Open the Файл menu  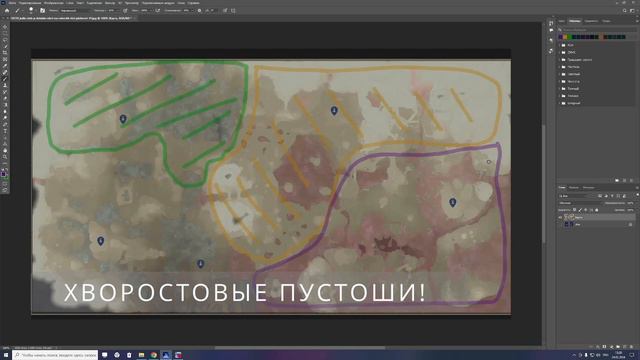(x=12, y=3)
